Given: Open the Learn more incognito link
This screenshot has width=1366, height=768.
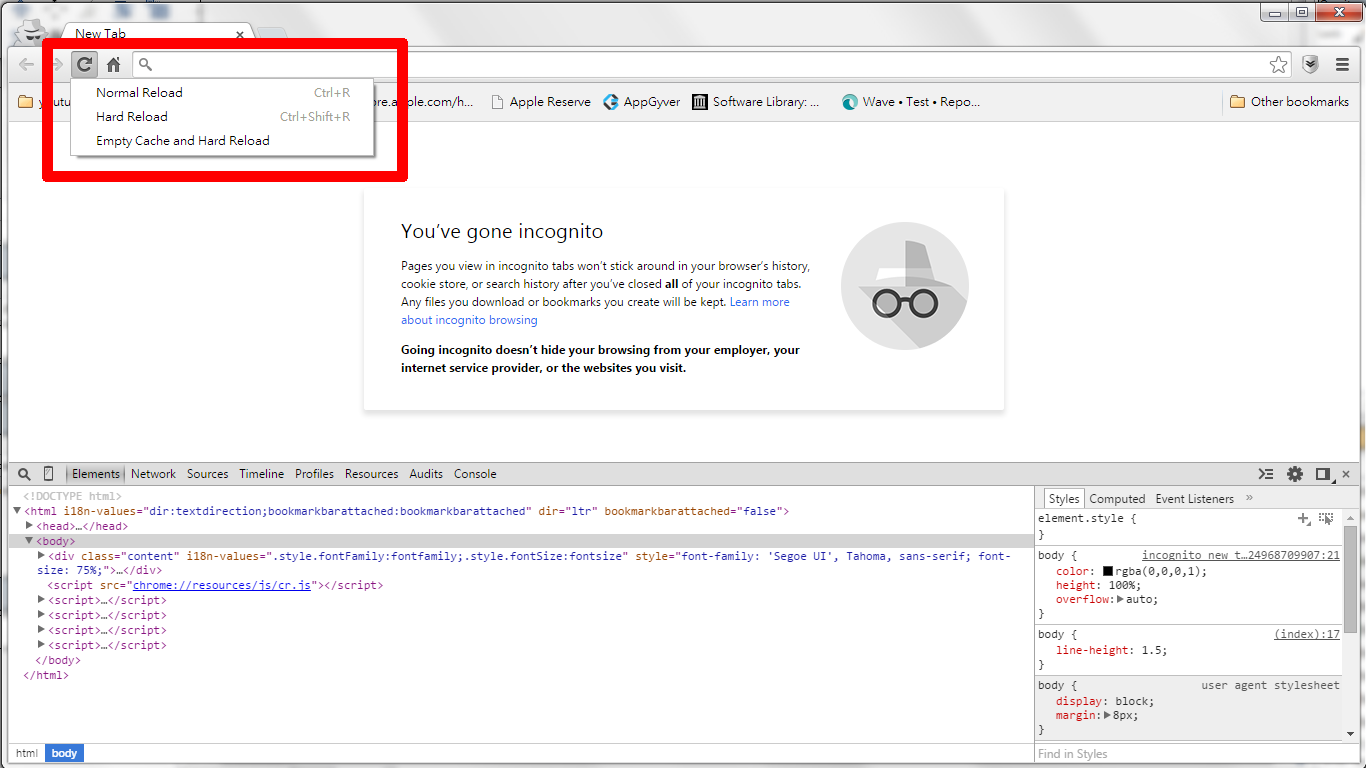Looking at the screenshot, I should pyautogui.click(x=759, y=302).
